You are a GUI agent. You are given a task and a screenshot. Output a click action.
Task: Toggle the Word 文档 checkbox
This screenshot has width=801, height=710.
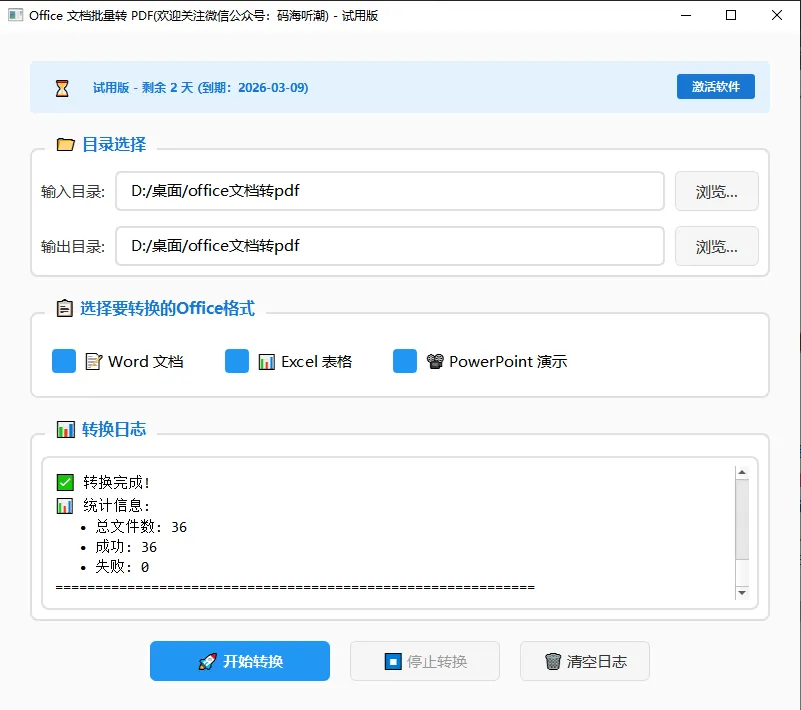click(64, 361)
